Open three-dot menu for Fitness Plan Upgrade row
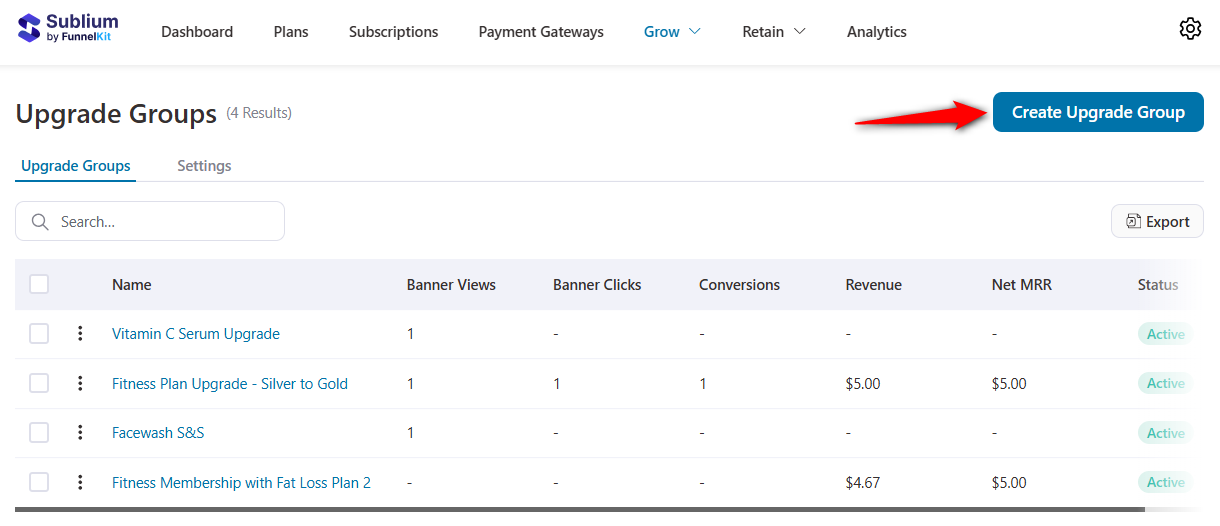The width and height of the screenshot is (1220, 526). pos(80,383)
